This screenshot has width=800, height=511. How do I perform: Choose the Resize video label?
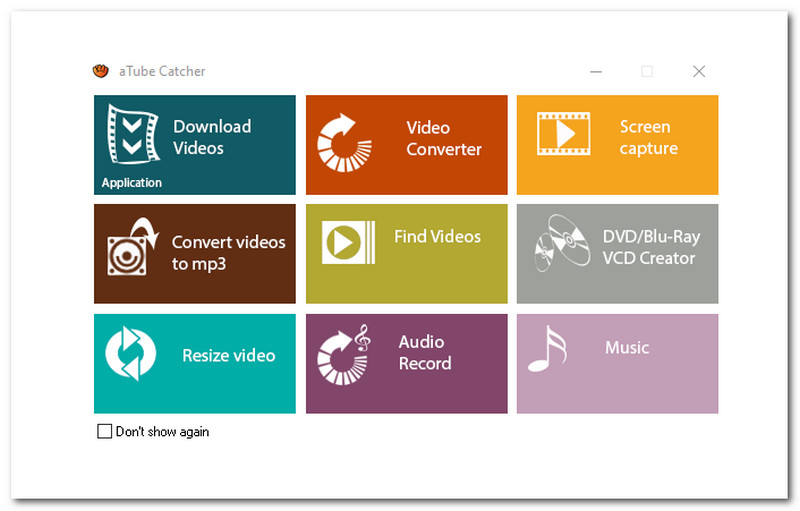(229, 355)
